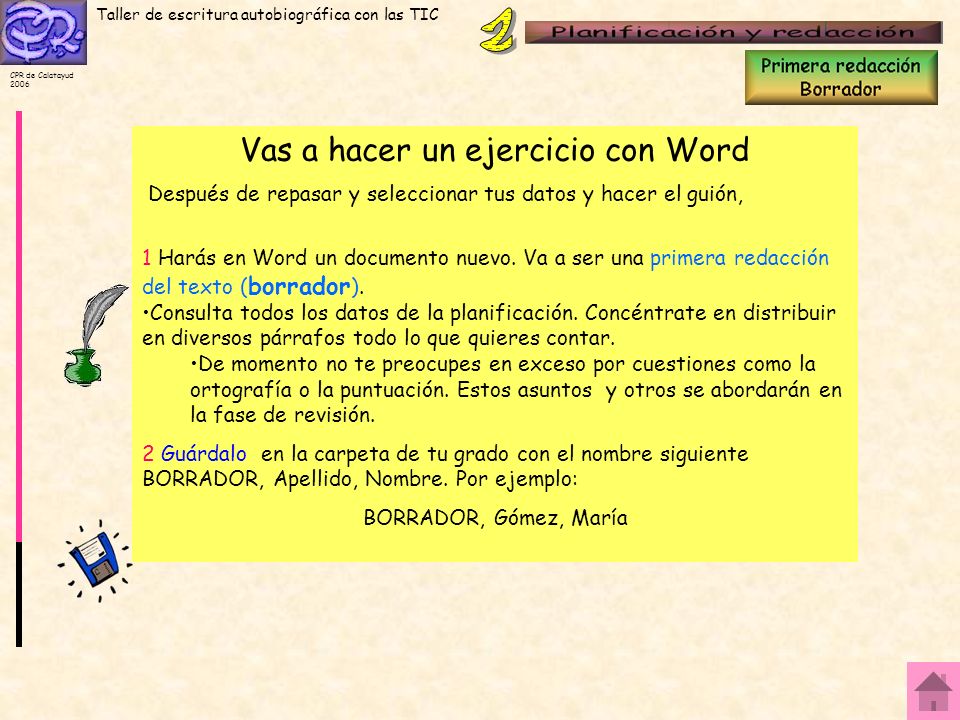Click the pink home icon
Screen dimensions: 960x720
pos(933,691)
